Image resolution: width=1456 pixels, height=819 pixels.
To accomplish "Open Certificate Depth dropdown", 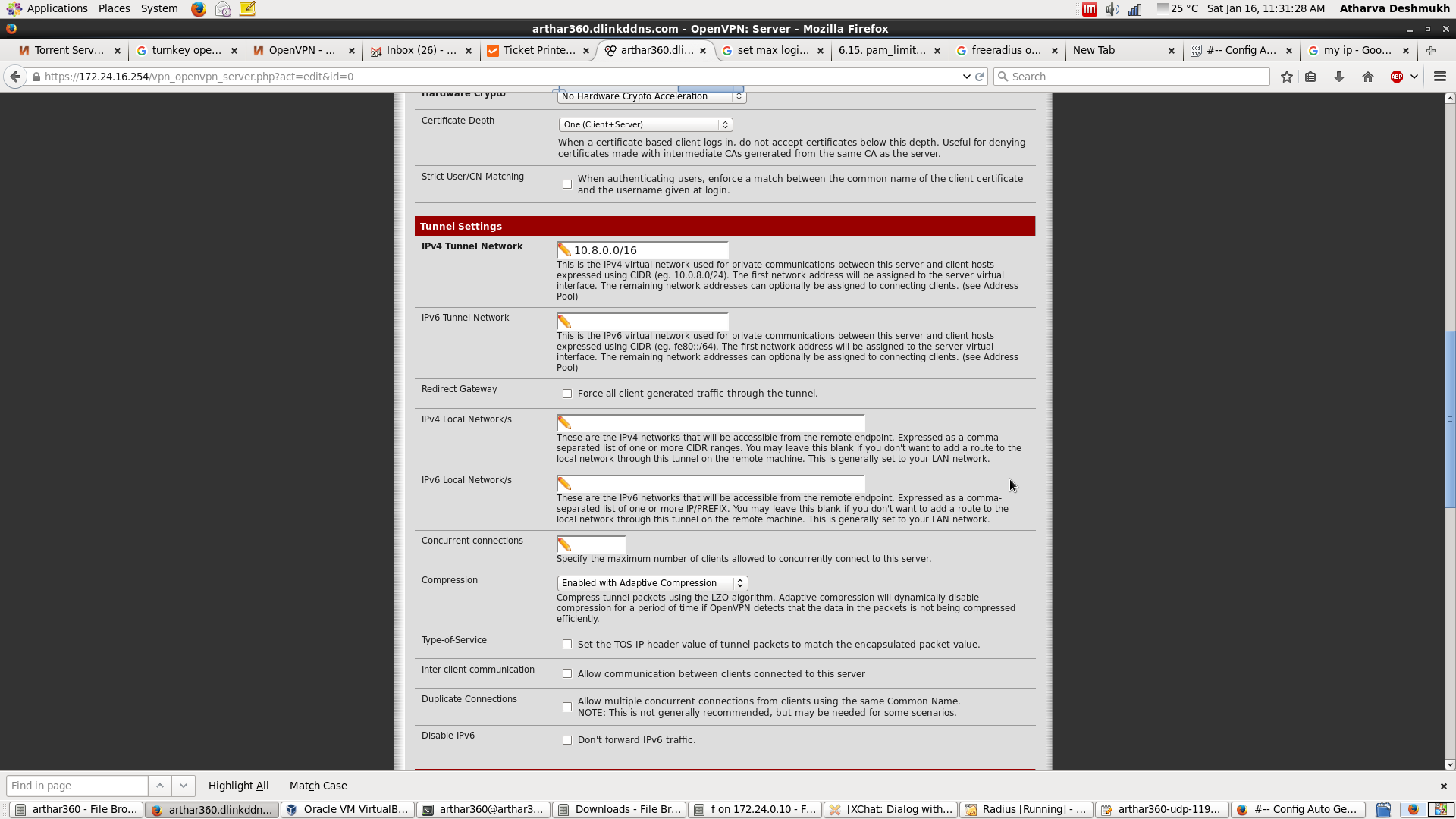I will click(x=645, y=124).
